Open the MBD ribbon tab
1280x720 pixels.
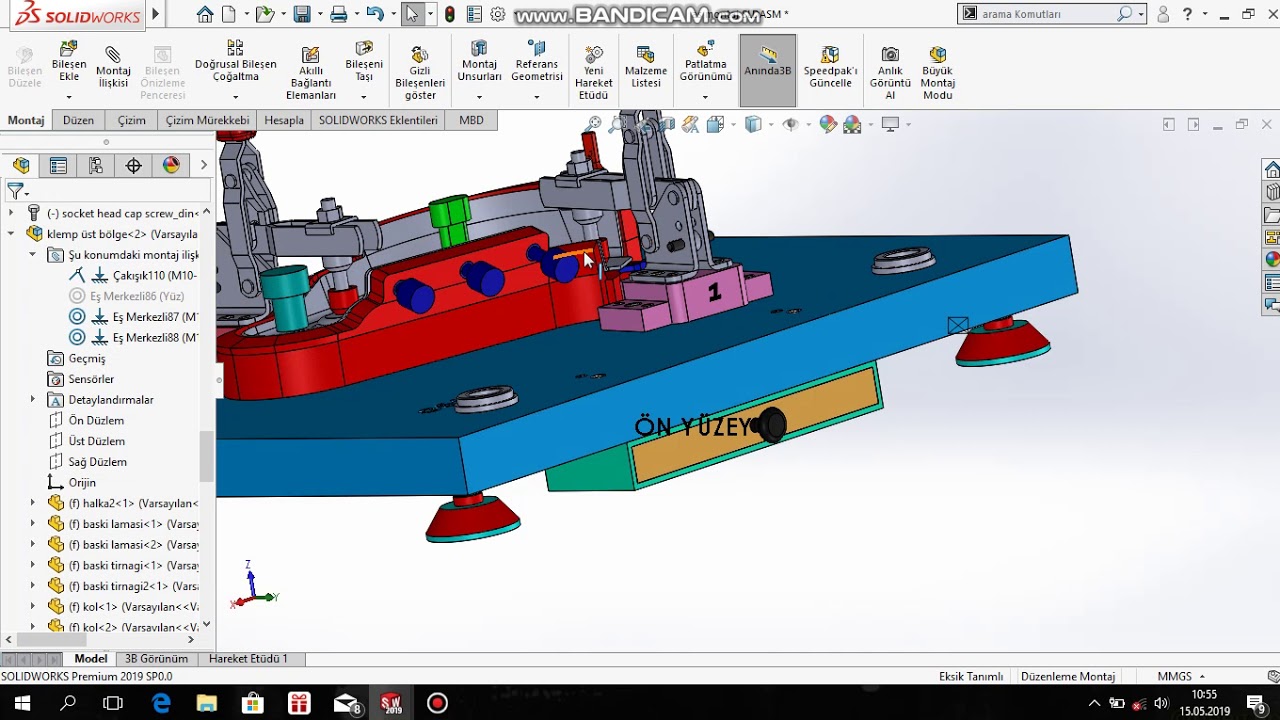coord(471,120)
